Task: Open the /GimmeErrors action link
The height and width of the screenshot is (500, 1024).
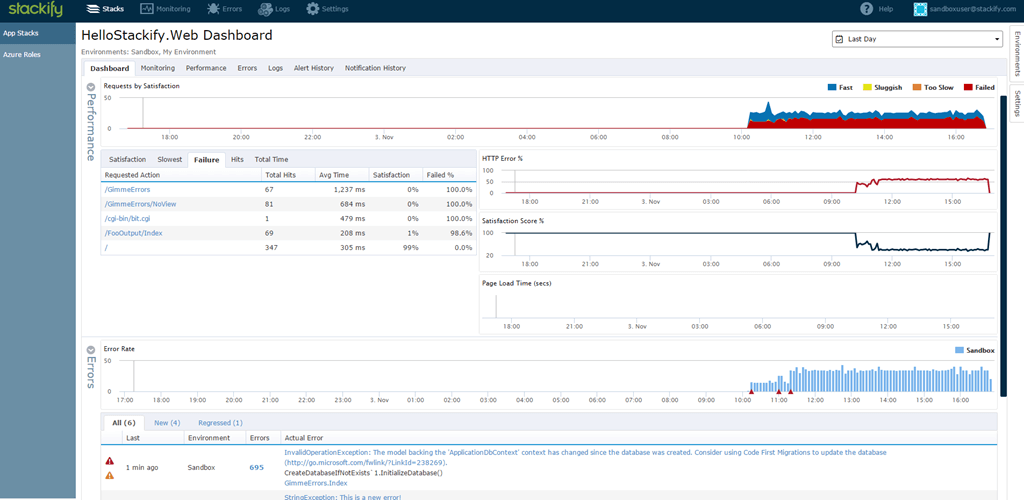Action: point(127,189)
